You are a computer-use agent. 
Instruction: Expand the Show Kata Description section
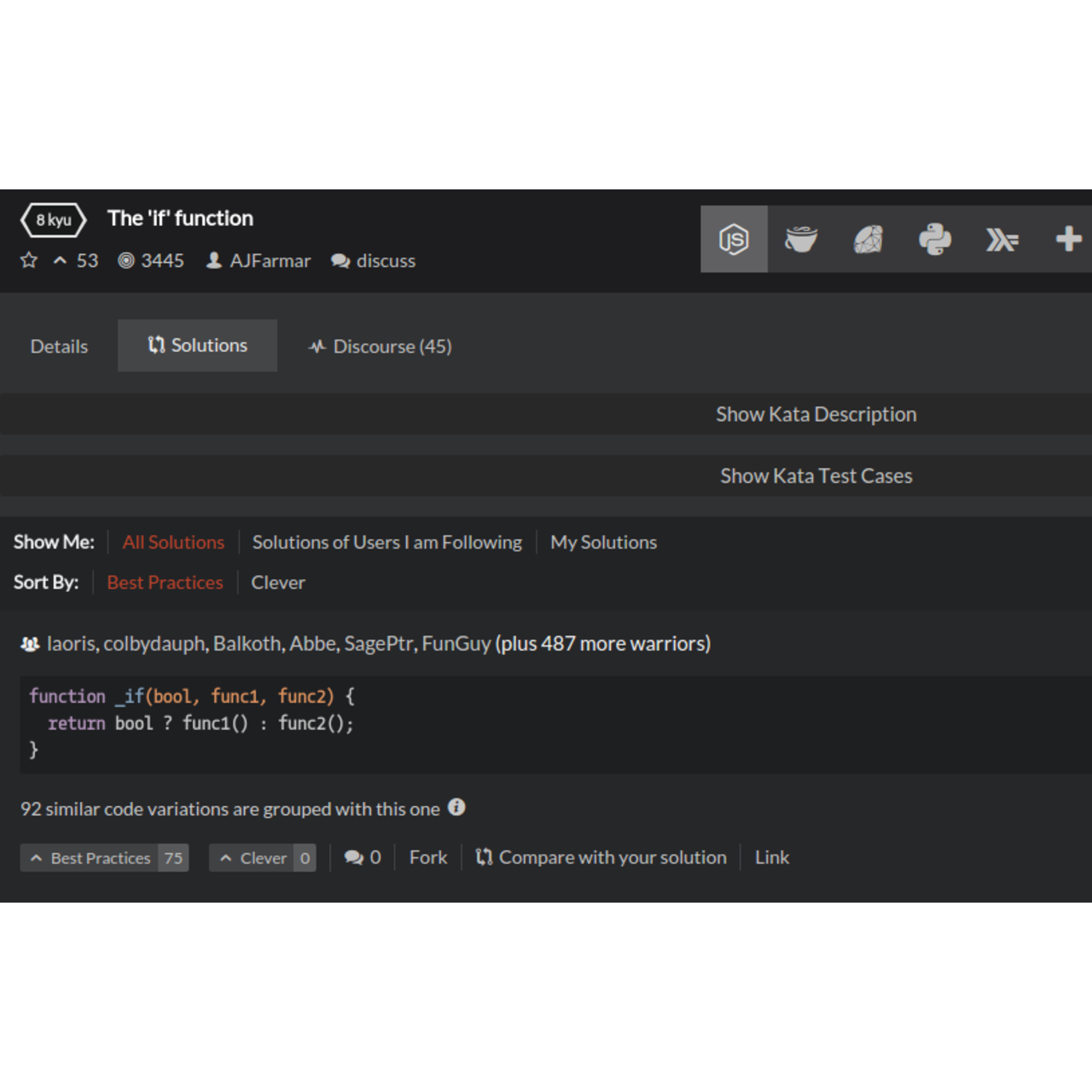tap(816, 414)
